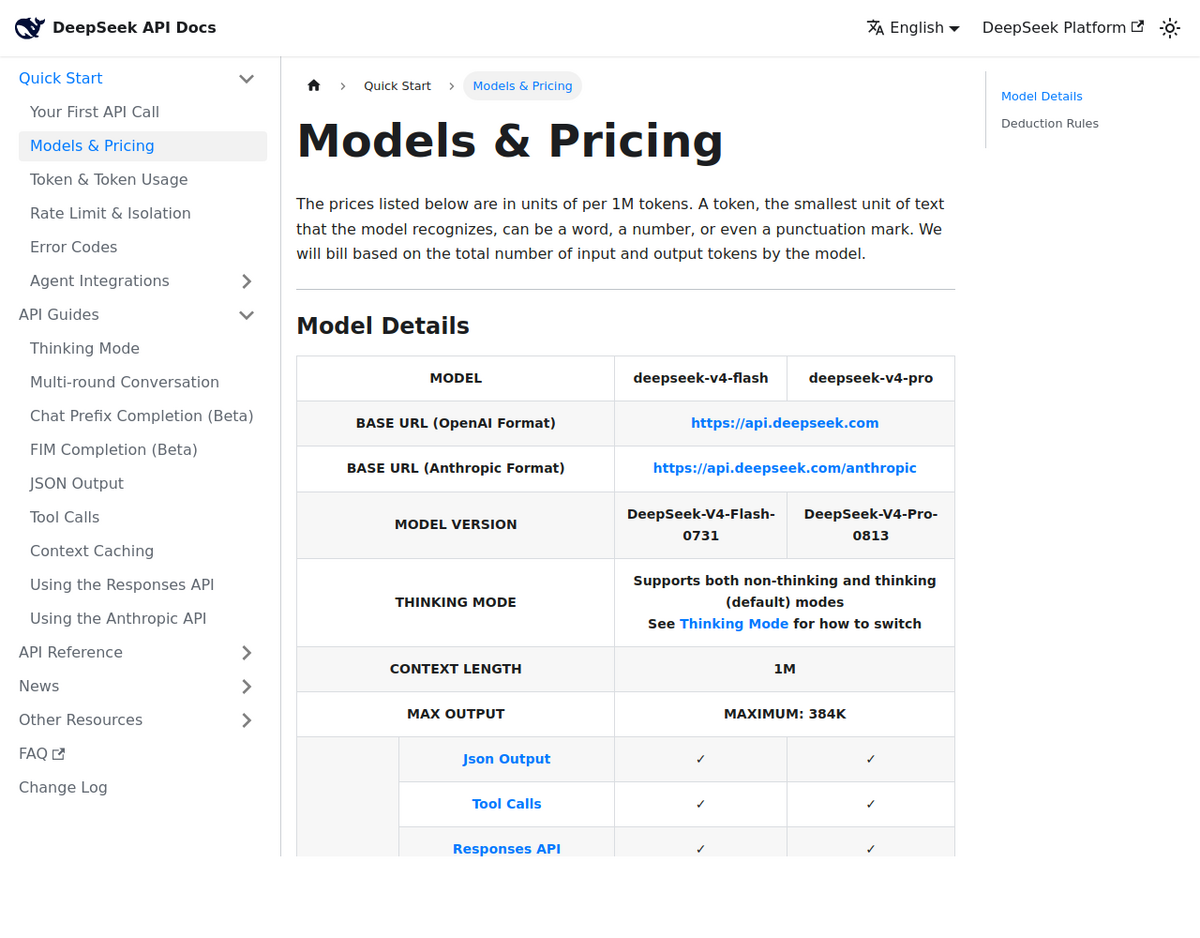Image resolution: width=1200 pixels, height=938 pixels.
Task: Open the English language dropdown
Action: click(913, 28)
